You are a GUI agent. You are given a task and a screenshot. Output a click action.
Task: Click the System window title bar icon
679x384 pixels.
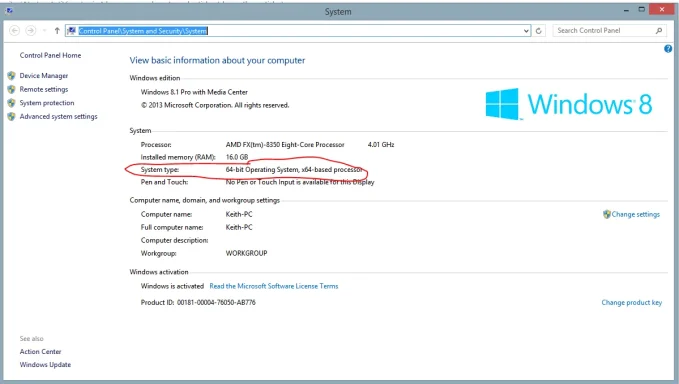click(x=10, y=10)
